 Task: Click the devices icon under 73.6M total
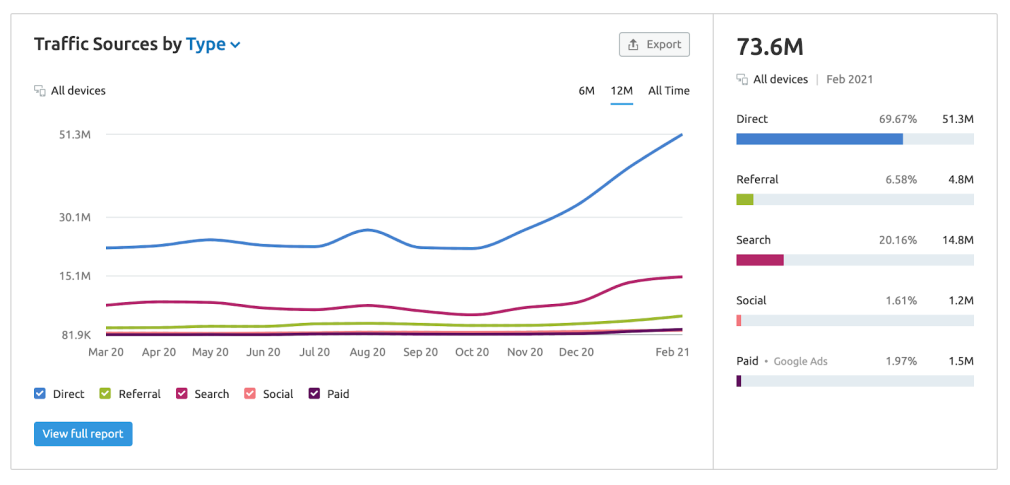[x=742, y=80]
